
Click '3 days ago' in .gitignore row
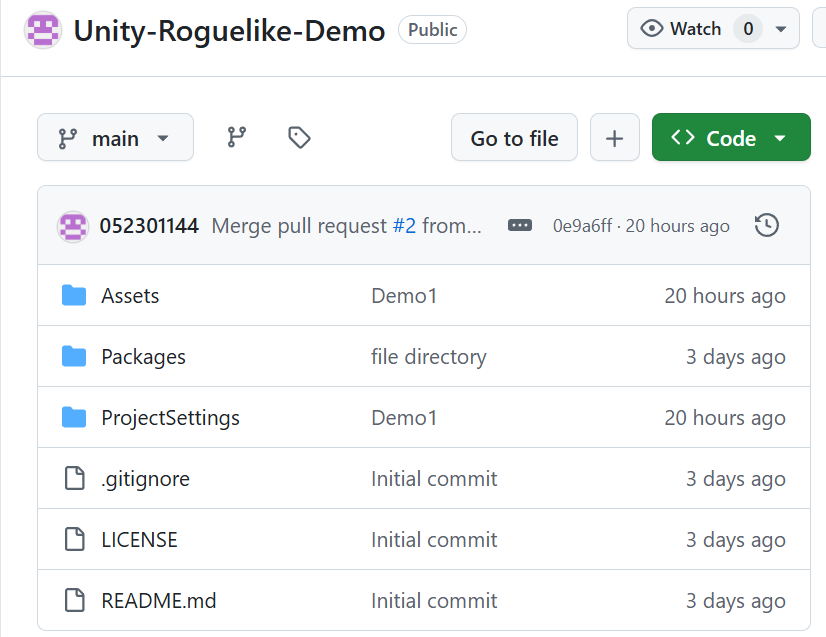736,479
